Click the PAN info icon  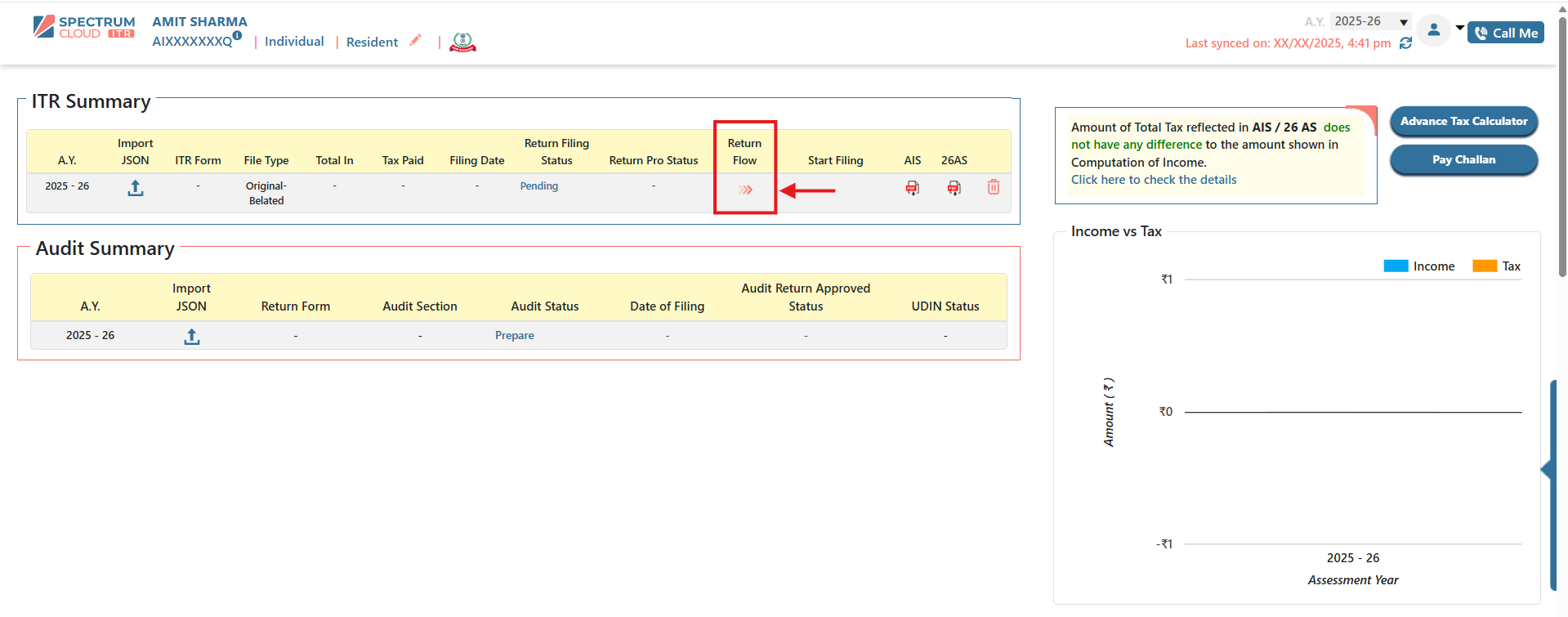click(x=237, y=36)
